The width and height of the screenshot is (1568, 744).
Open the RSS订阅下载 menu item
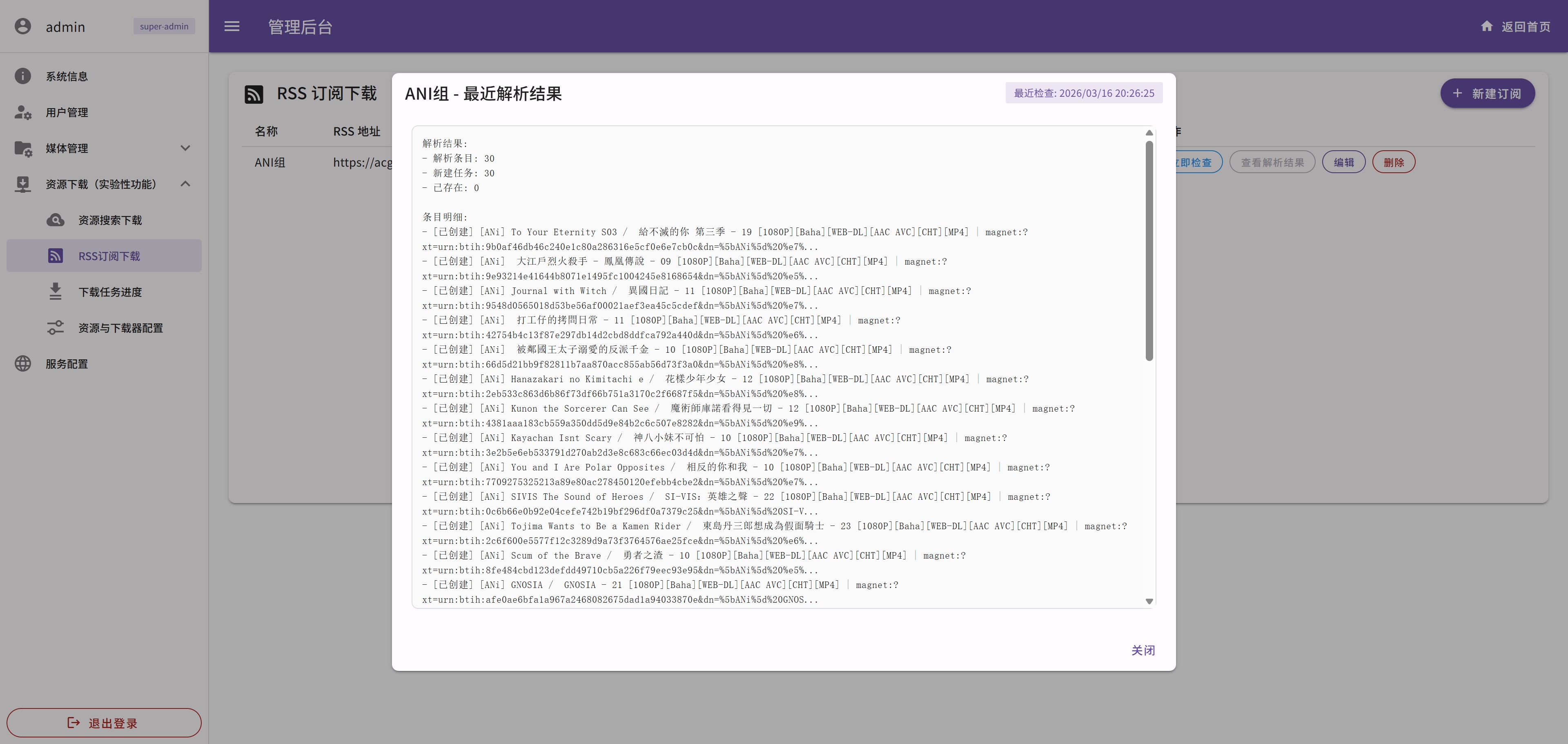[x=109, y=256]
